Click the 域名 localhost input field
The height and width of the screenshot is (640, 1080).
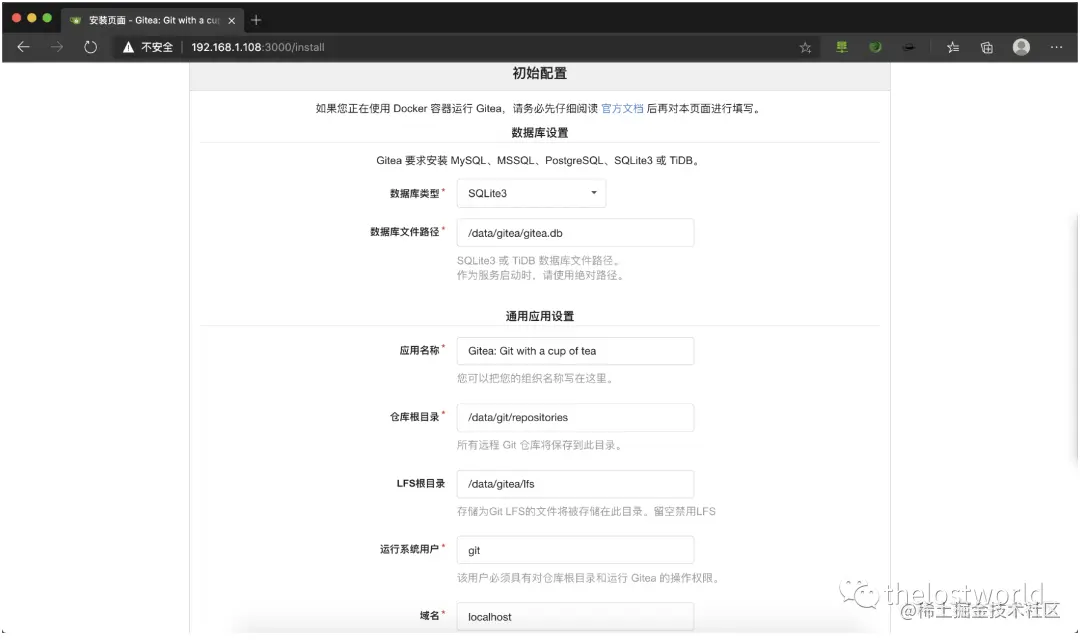[x=575, y=616]
